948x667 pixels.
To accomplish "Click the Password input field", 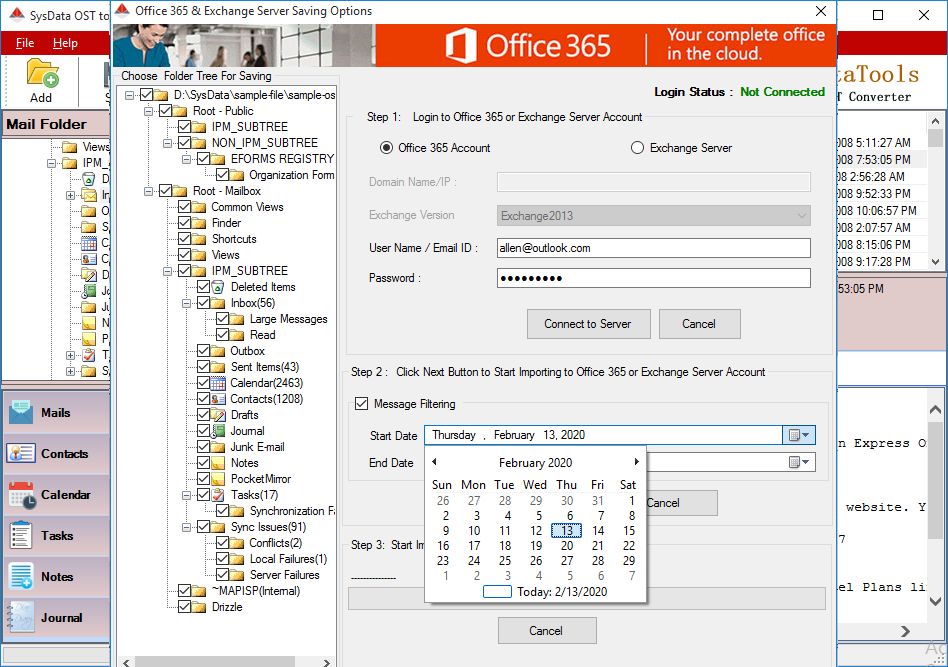I will pyautogui.click(x=654, y=278).
